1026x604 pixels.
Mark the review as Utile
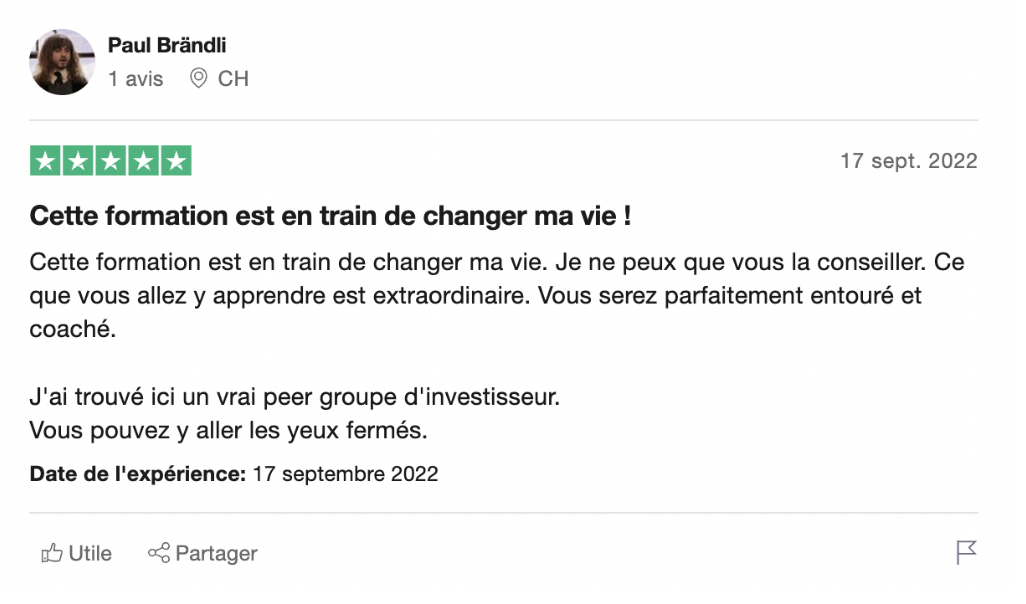(x=77, y=553)
